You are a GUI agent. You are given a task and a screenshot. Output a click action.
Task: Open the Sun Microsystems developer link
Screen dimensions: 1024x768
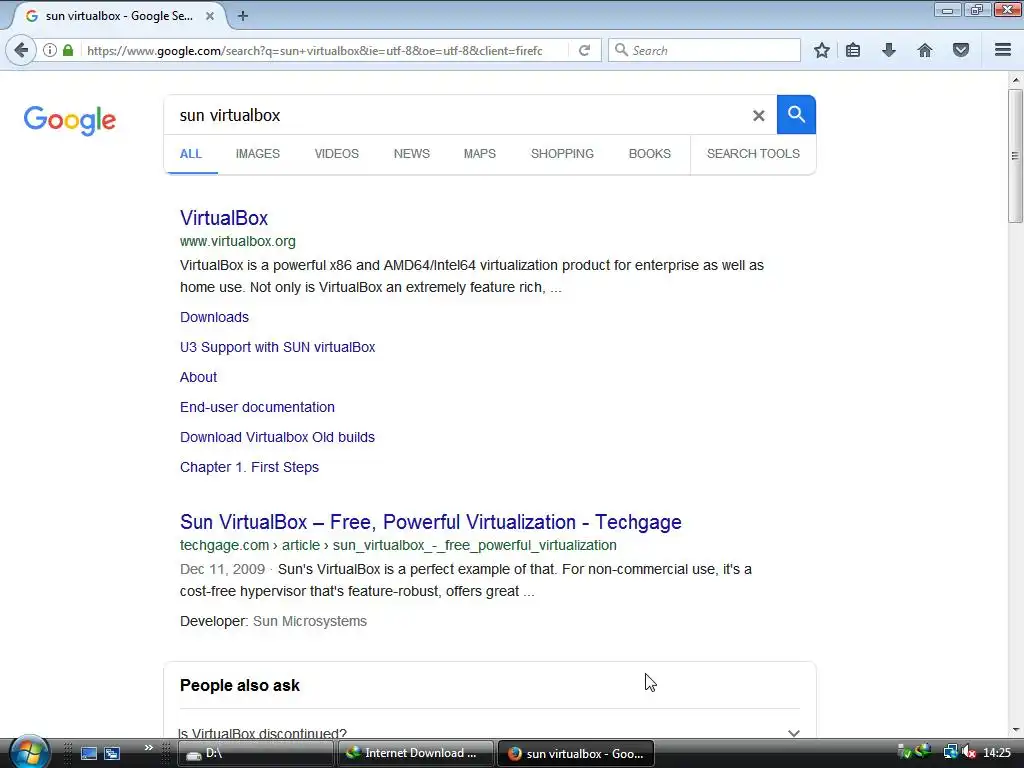click(310, 622)
